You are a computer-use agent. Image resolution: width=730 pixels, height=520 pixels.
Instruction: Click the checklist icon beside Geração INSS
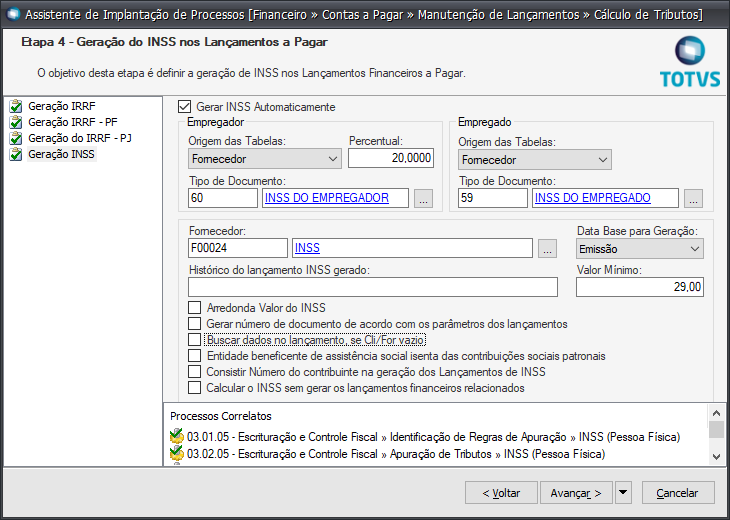[16, 154]
